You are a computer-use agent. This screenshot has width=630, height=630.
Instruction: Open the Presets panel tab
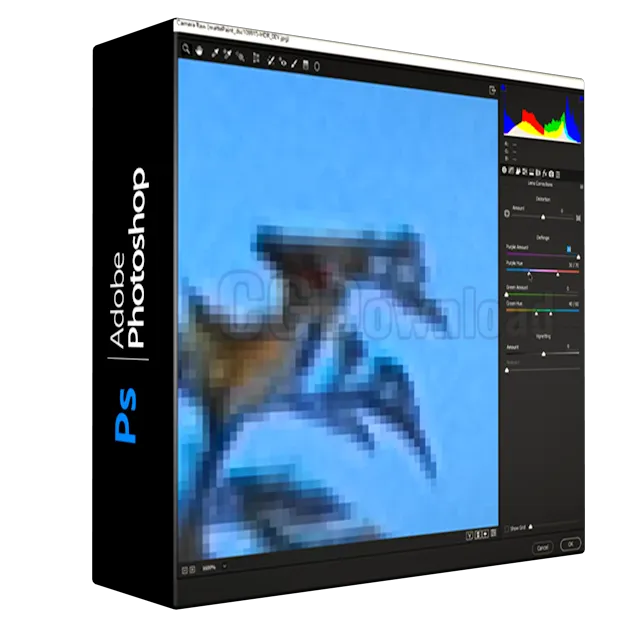tap(558, 174)
